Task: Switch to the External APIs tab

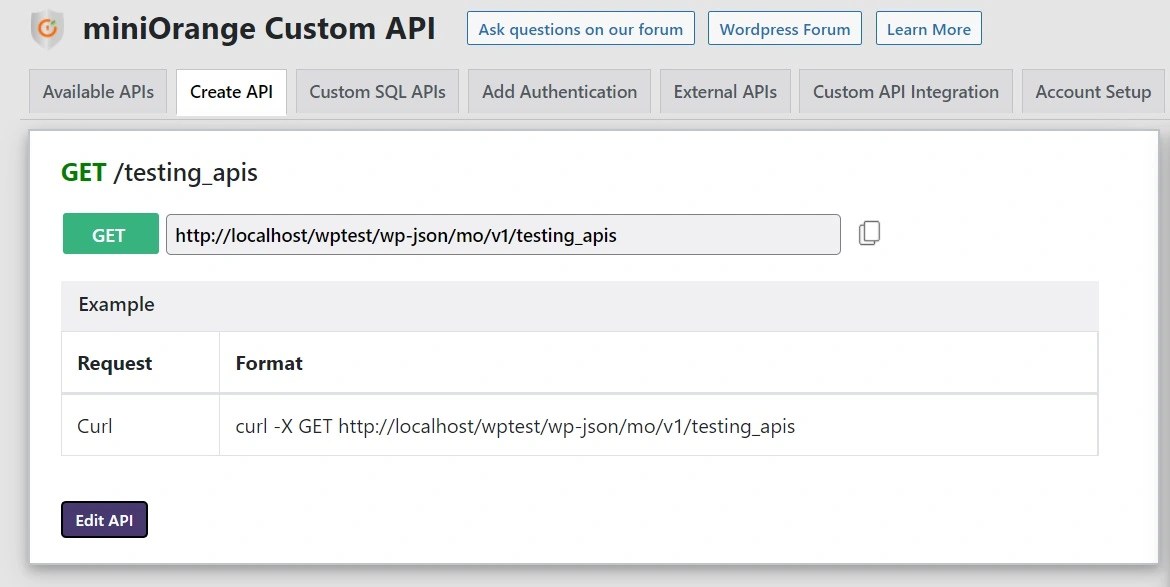Action: [725, 91]
